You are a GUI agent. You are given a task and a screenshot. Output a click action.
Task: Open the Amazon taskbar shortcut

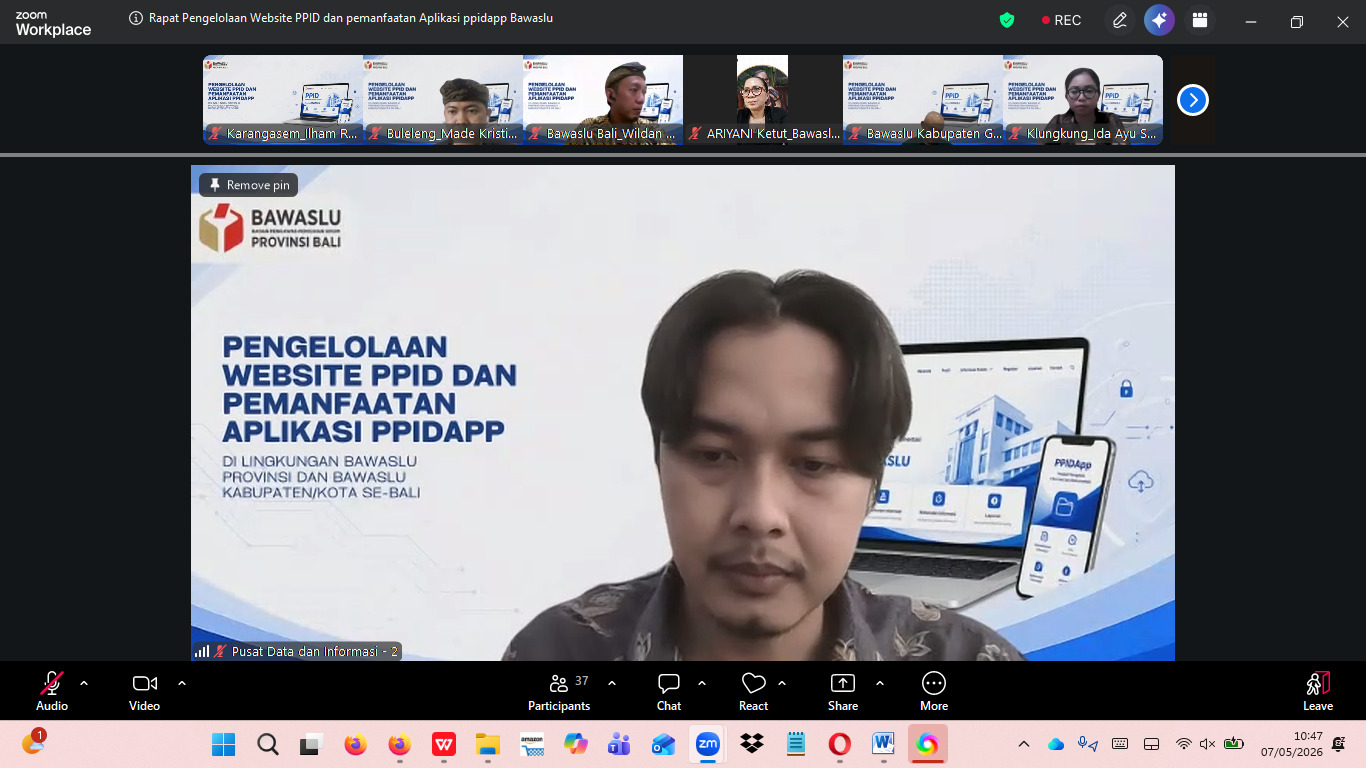(531, 744)
